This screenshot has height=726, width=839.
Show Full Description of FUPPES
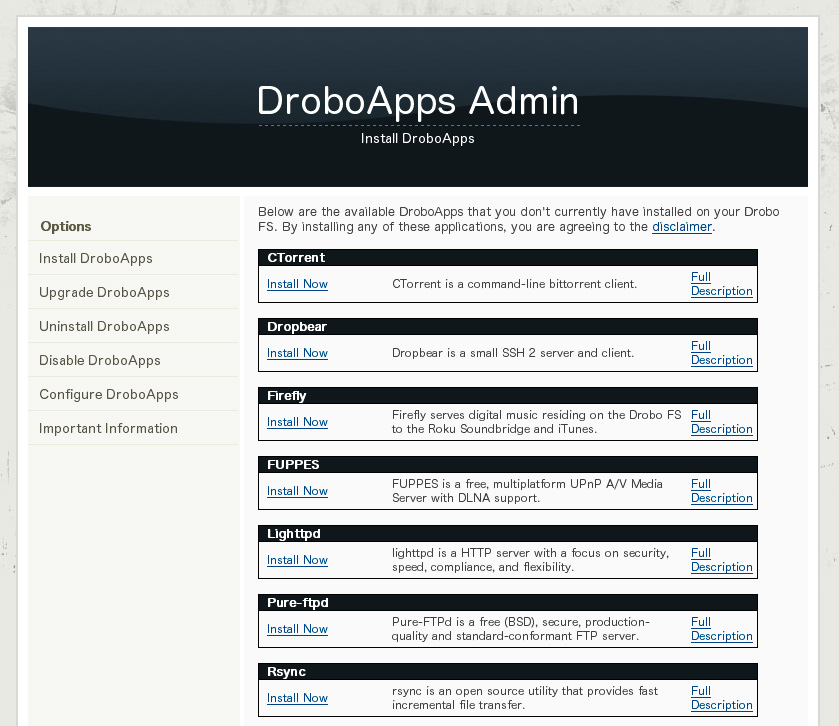pos(720,491)
